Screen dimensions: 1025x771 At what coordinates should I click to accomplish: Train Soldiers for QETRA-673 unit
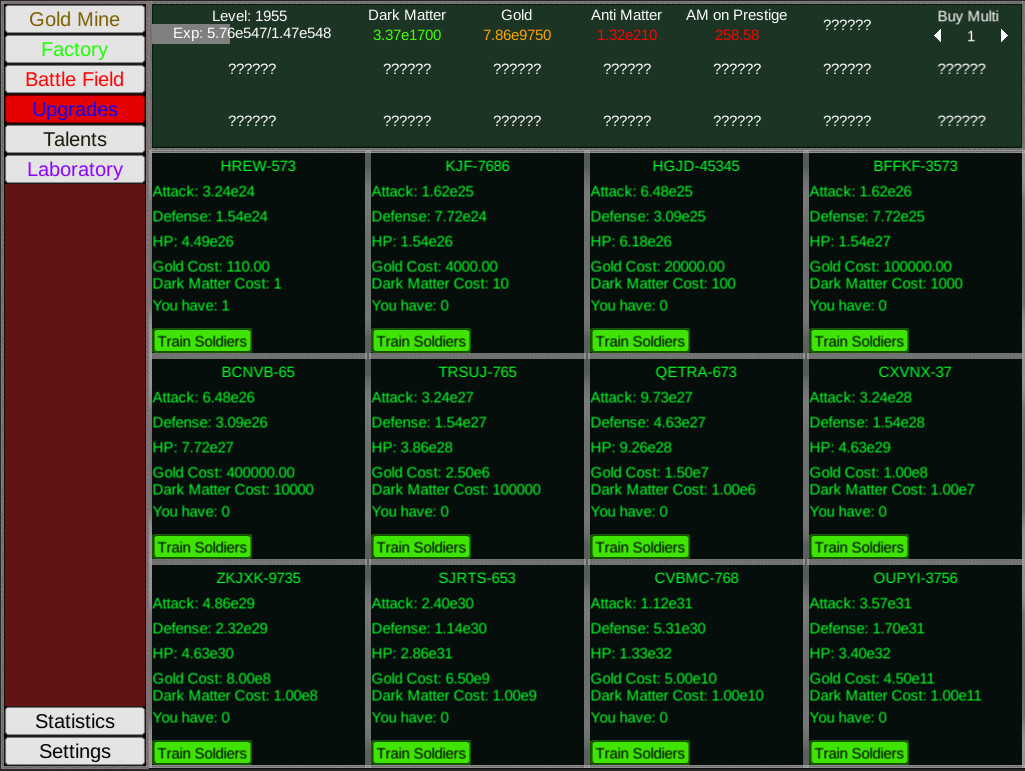tap(640, 547)
